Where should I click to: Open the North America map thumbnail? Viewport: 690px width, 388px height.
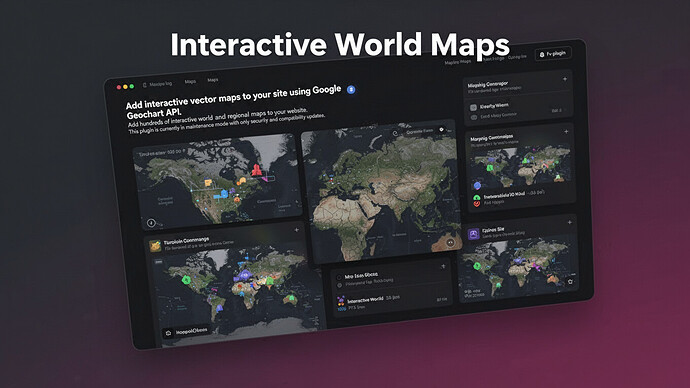217,181
